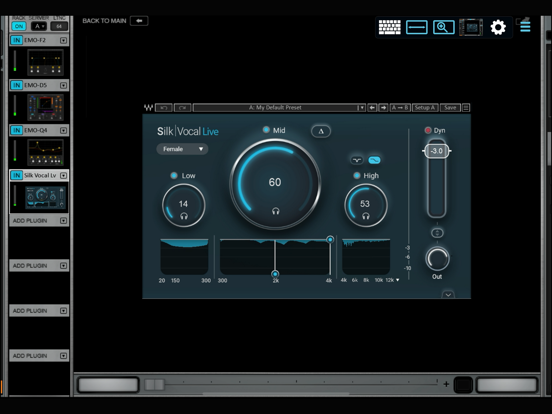552x414 pixels.
Task: Click the Setup A button
Action: coord(425,108)
